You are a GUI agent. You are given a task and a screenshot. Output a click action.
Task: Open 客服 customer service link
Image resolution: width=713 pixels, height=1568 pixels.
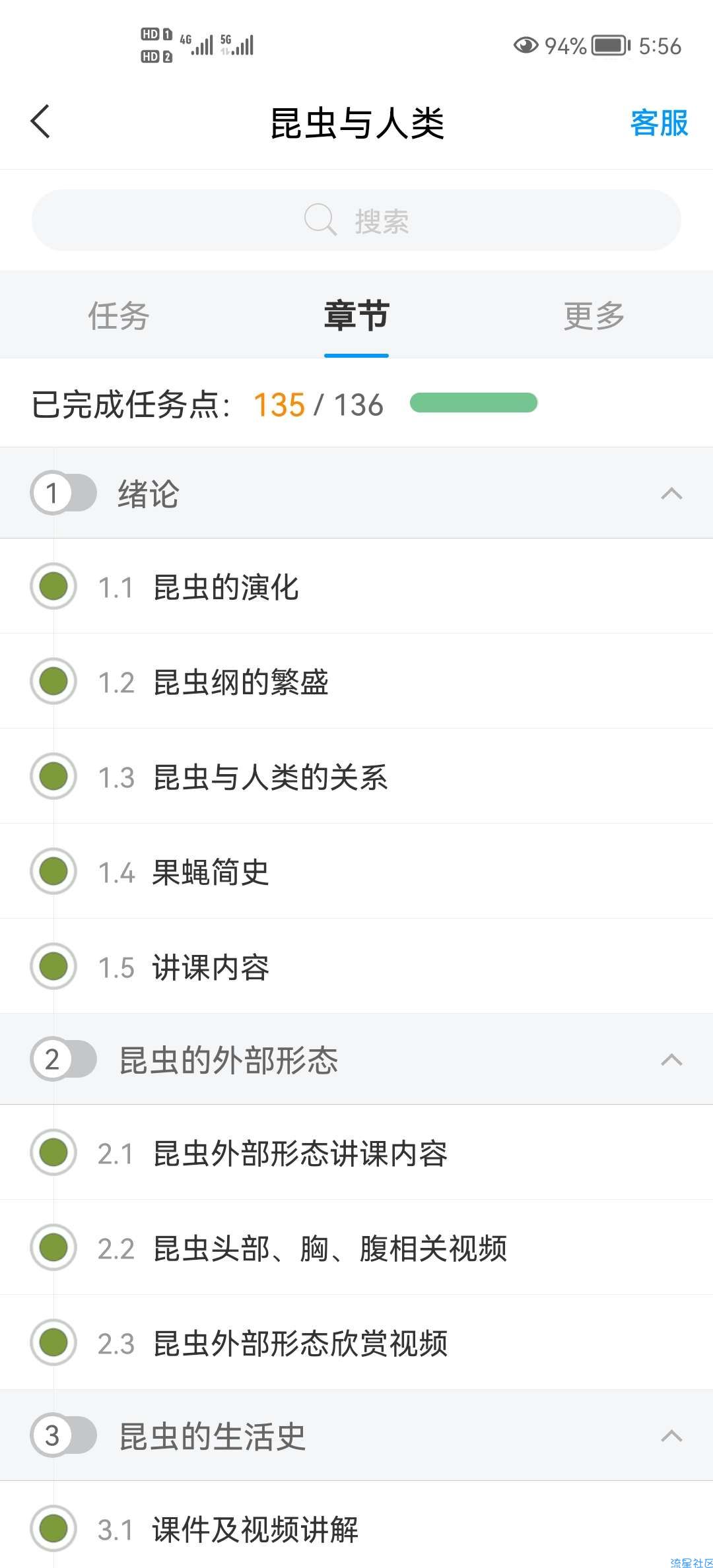pos(659,123)
